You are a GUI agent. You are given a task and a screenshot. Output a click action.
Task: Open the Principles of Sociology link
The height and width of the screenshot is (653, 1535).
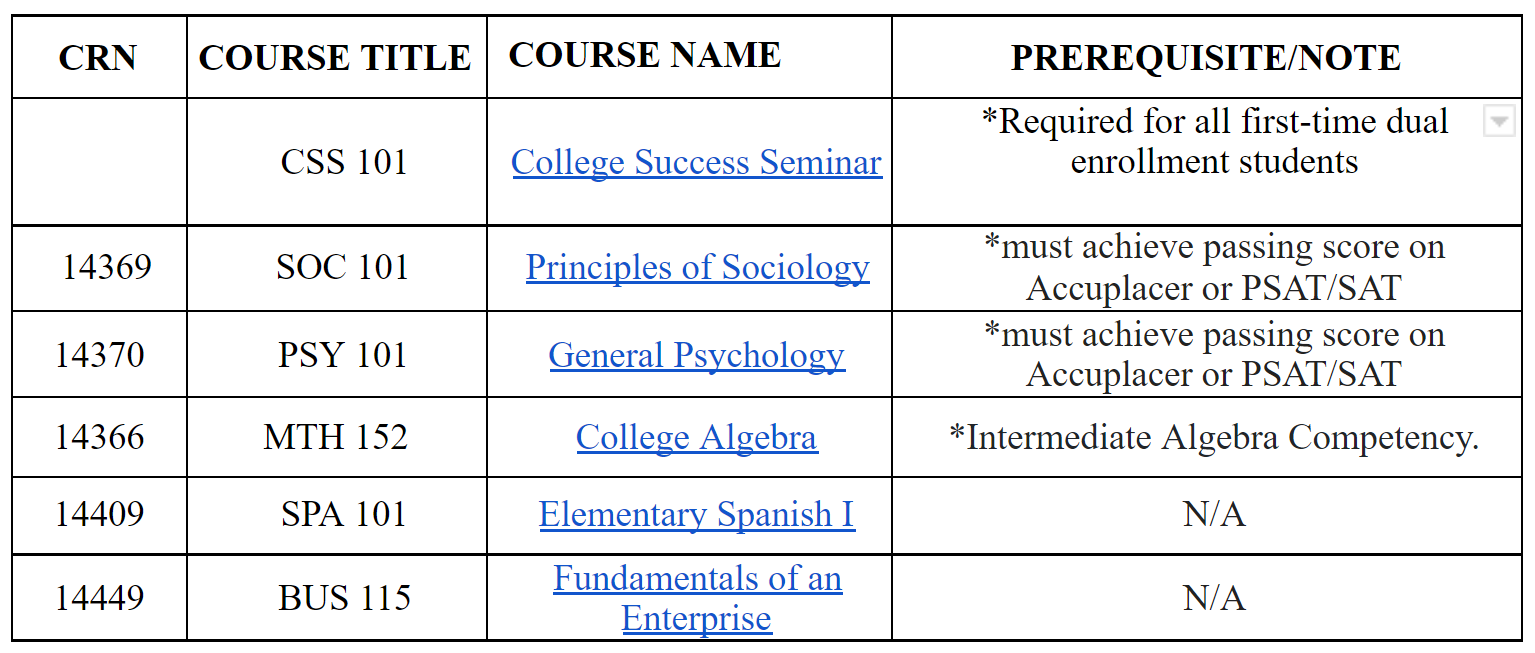tap(697, 267)
